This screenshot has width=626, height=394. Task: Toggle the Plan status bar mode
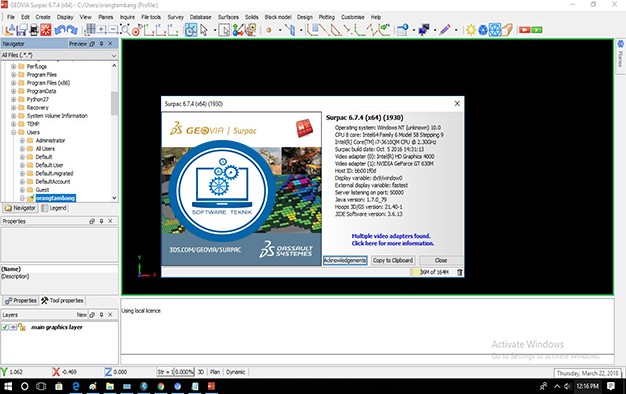coord(215,372)
